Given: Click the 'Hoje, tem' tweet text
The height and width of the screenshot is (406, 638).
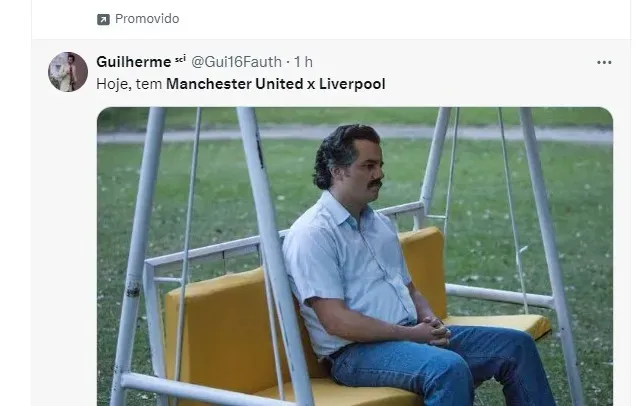Looking at the screenshot, I should coord(129,84).
